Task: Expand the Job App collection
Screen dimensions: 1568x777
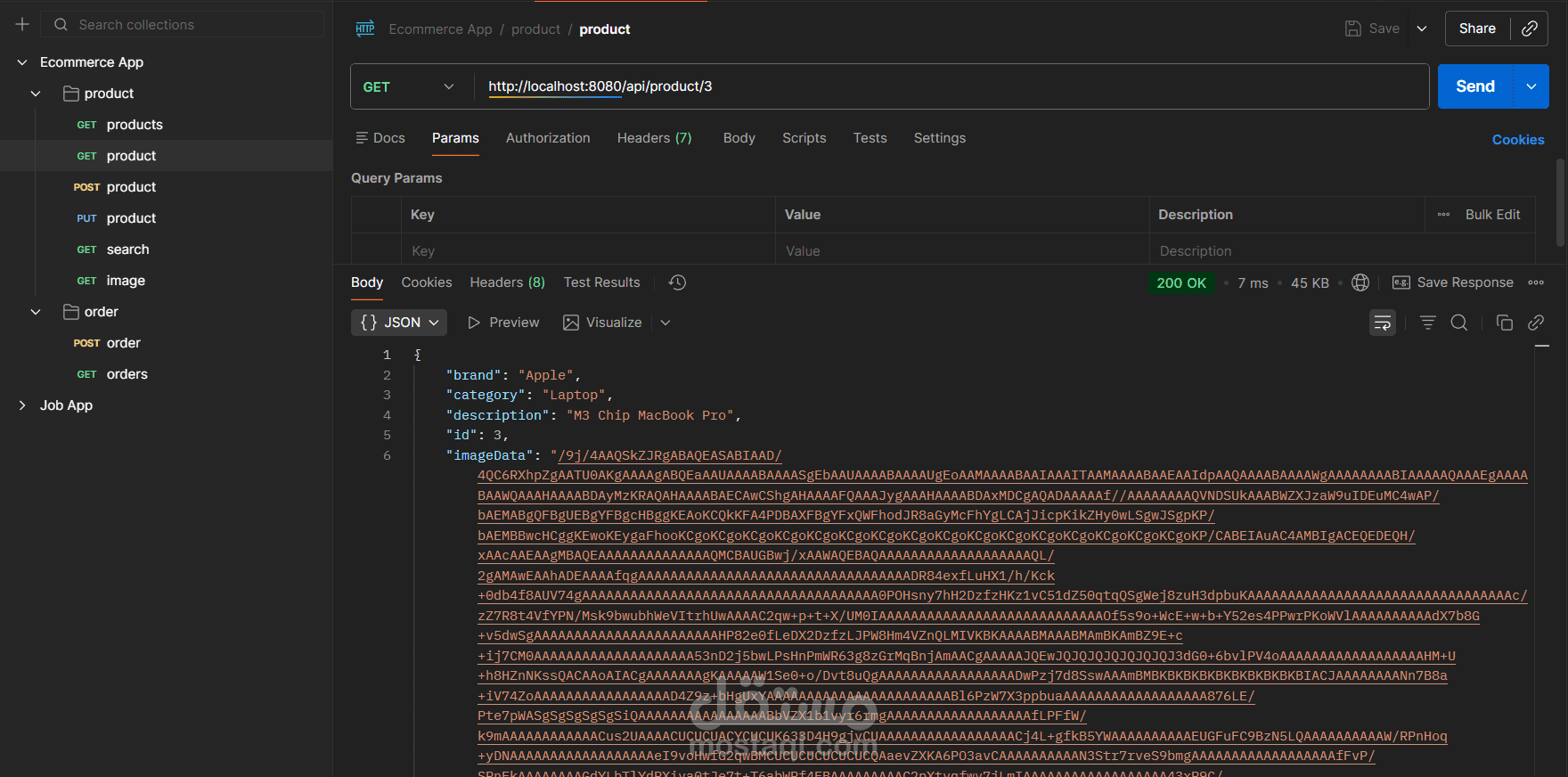Action: coord(22,405)
